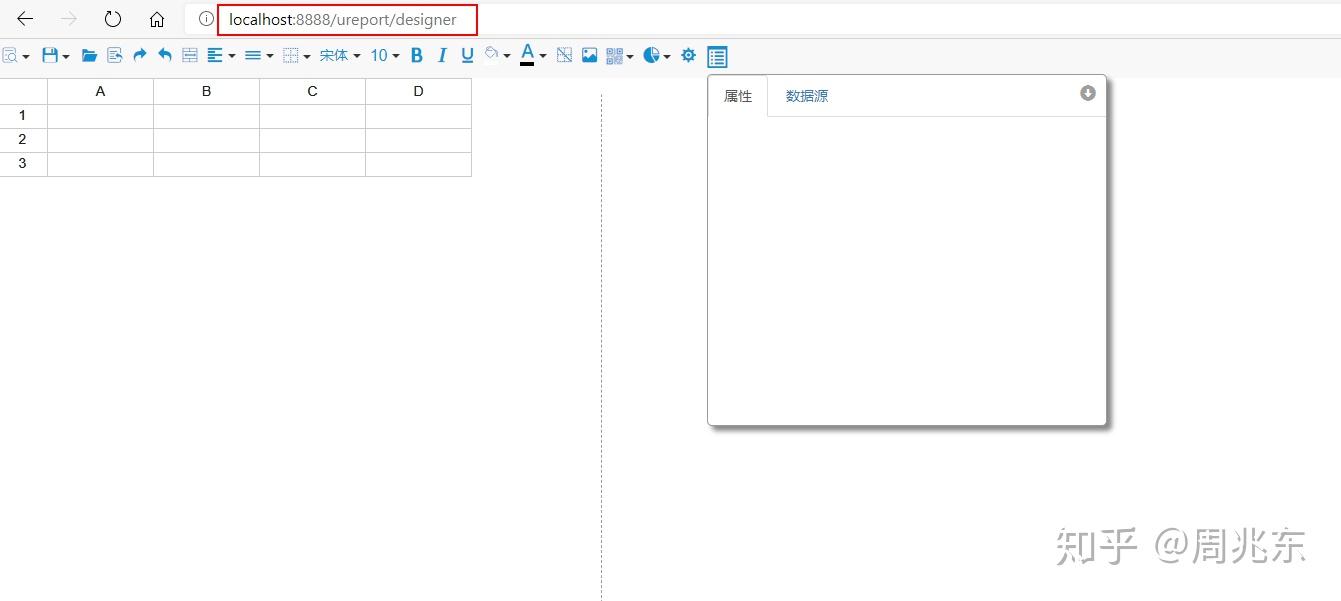Select row header 1
The width and height of the screenshot is (1341, 601).
(23, 116)
